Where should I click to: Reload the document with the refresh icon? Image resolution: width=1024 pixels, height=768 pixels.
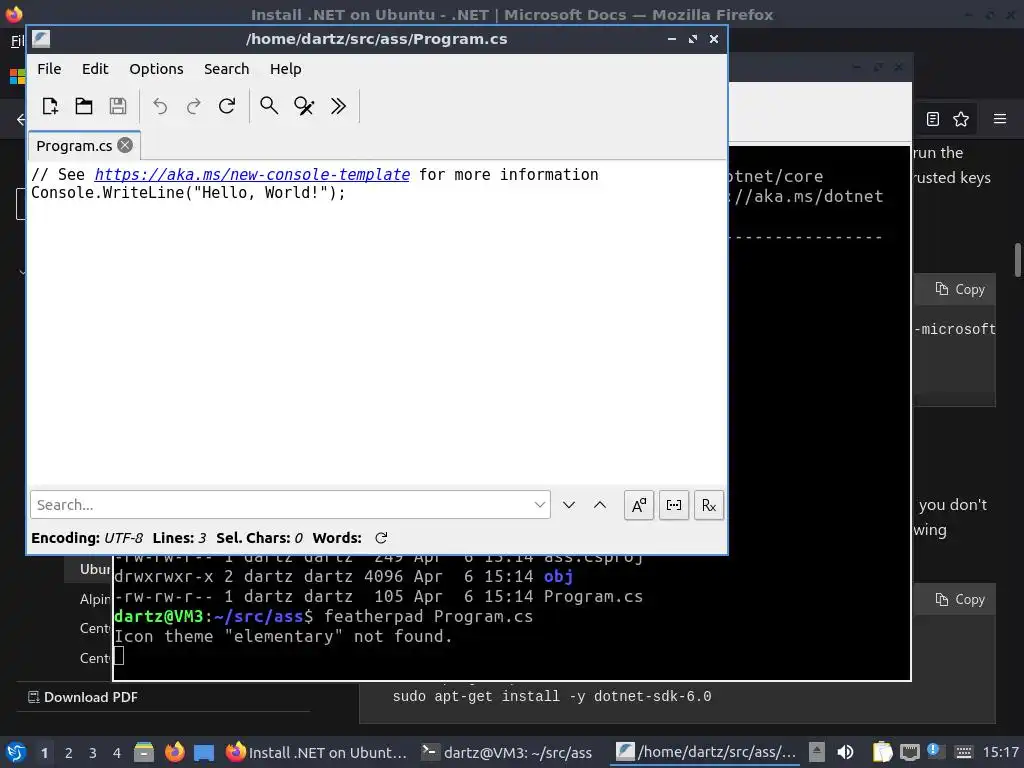227,106
